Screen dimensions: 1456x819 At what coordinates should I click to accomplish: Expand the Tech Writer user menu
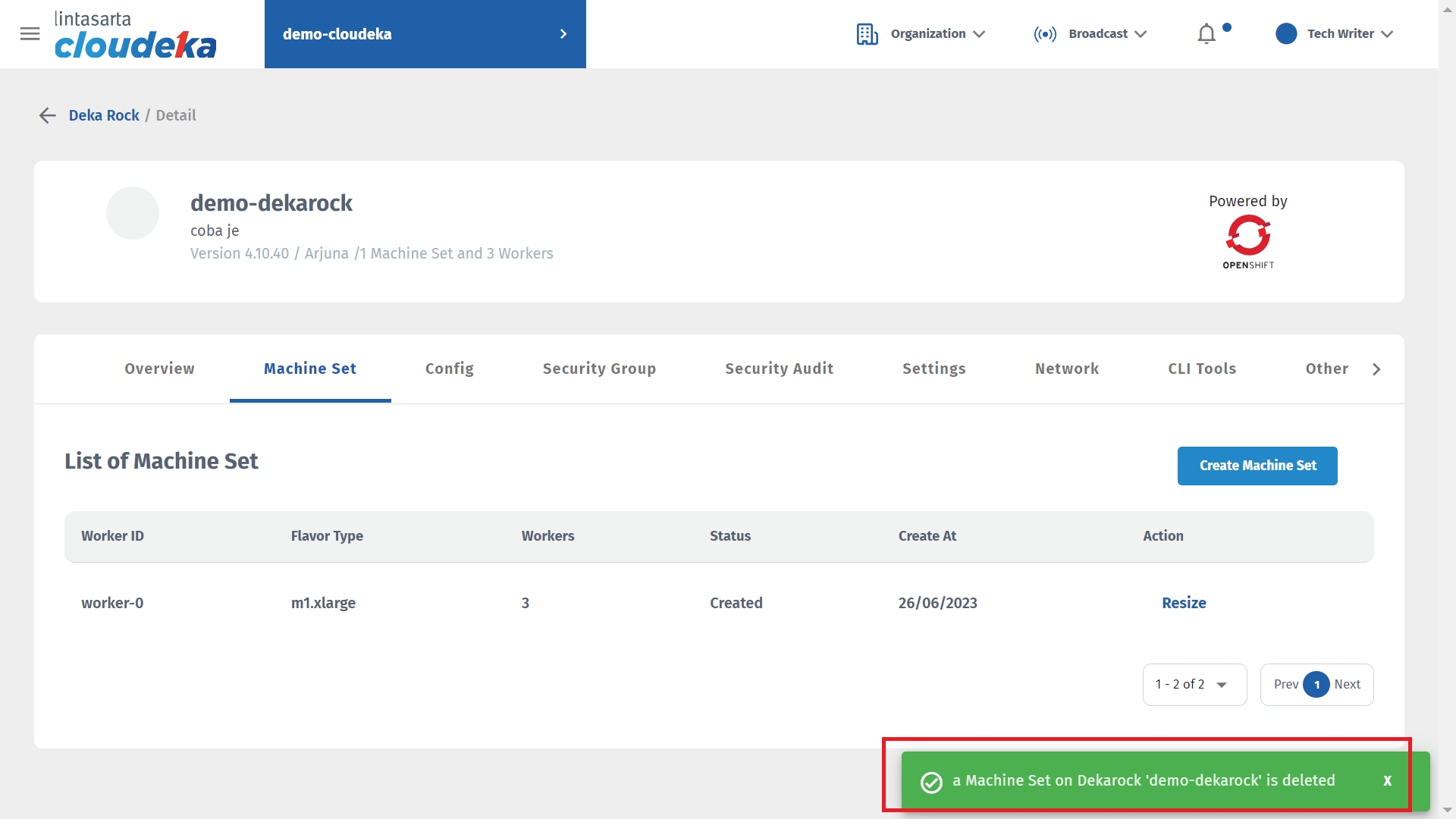tap(1387, 34)
